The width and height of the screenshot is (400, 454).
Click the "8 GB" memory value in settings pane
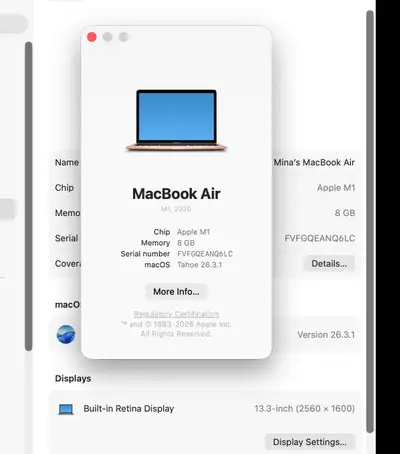[x=345, y=213]
